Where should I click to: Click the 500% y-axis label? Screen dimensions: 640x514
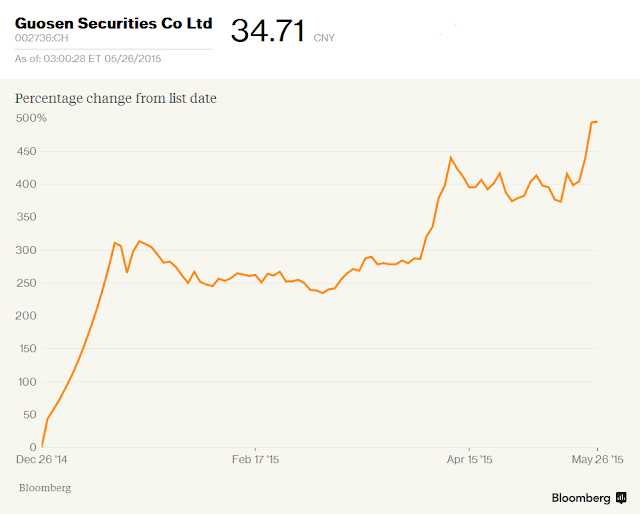(x=32, y=118)
